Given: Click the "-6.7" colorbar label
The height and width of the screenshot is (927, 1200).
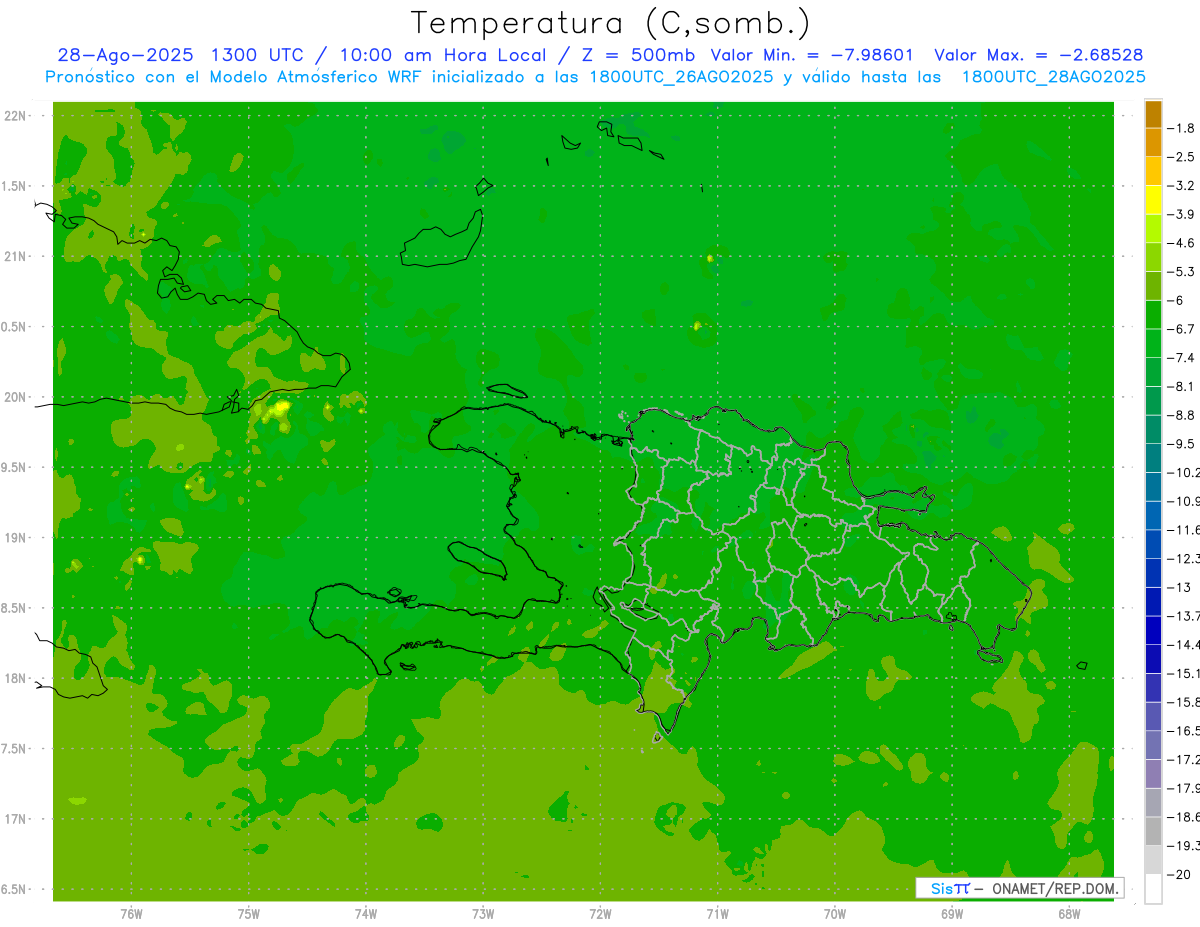Looking at the screenshot, I should (x=1182, y=329).
